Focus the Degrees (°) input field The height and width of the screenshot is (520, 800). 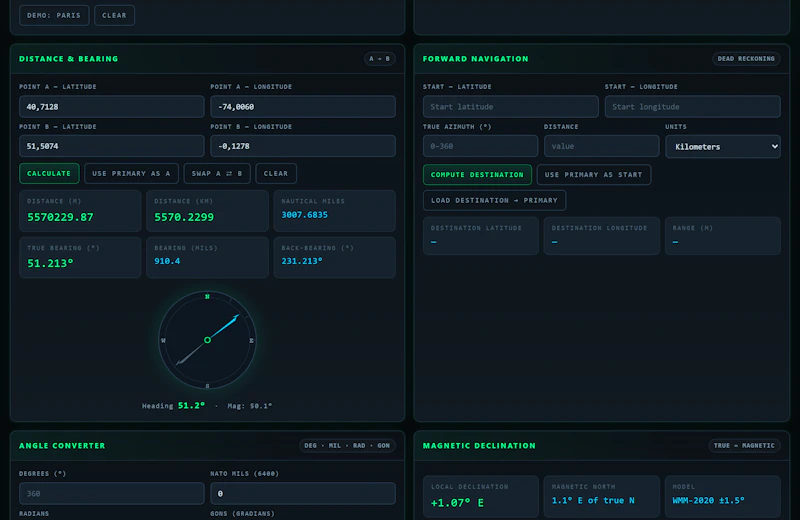[x=112, y=493]
